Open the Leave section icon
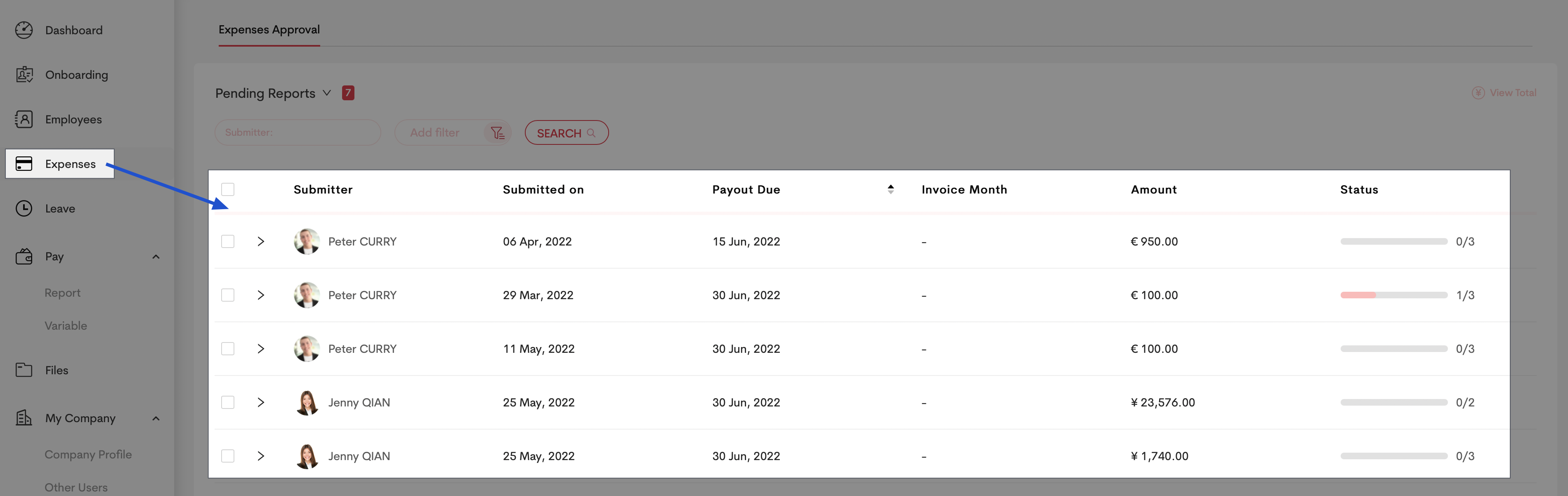 (x=24, y=208)
